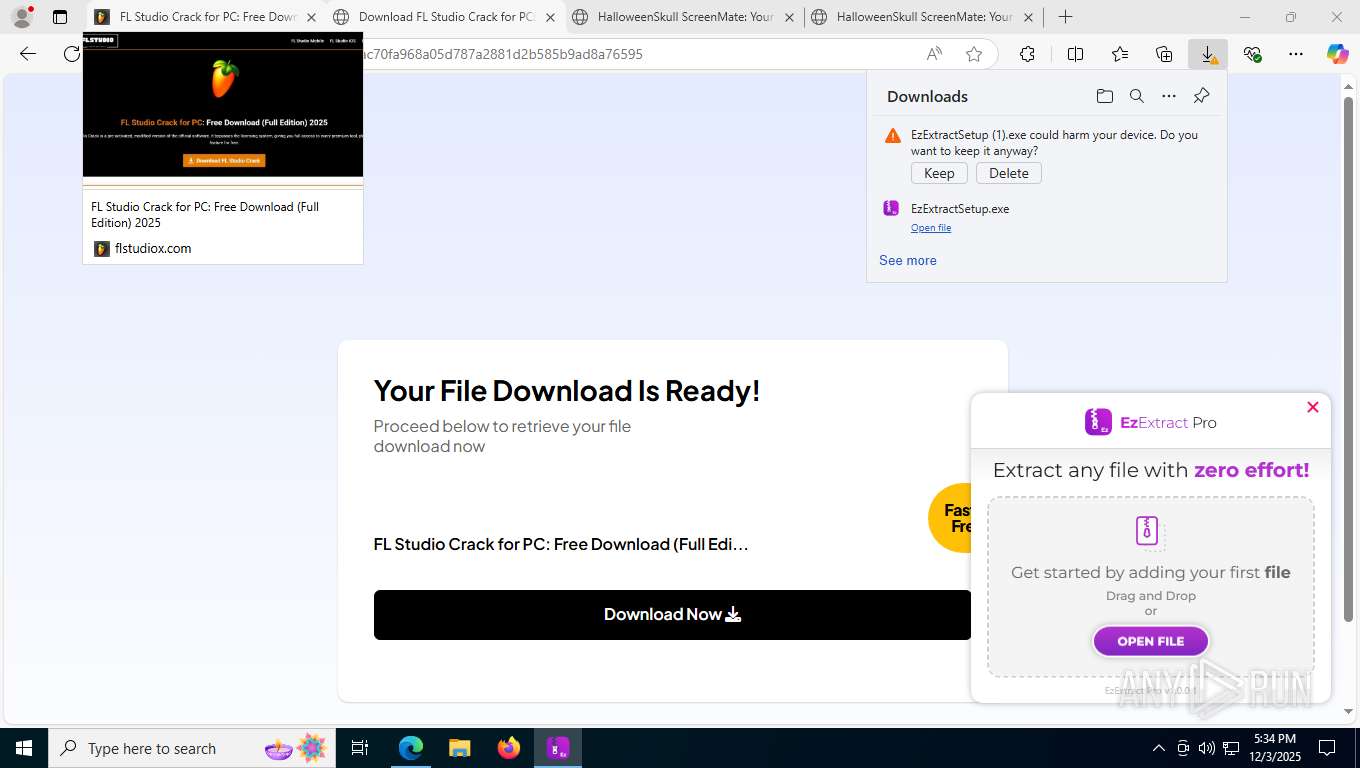Show hidden system tray icons

click(x=1159, y=748)
